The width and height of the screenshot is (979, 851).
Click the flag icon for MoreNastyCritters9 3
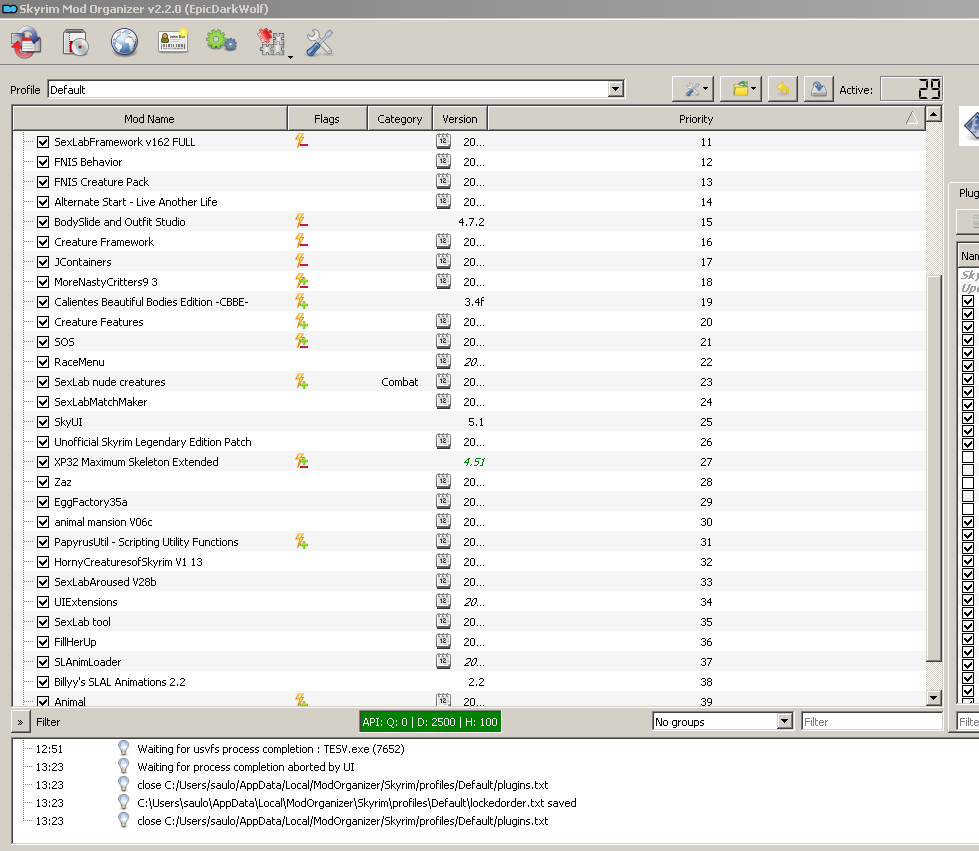[x=302, y=281]
